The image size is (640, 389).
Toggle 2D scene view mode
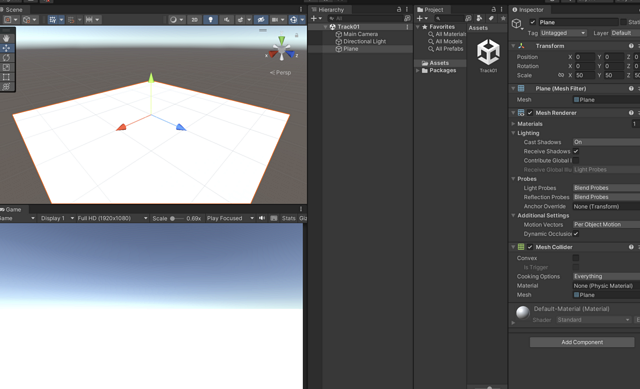pyautogui.click(x=194, y=20)
